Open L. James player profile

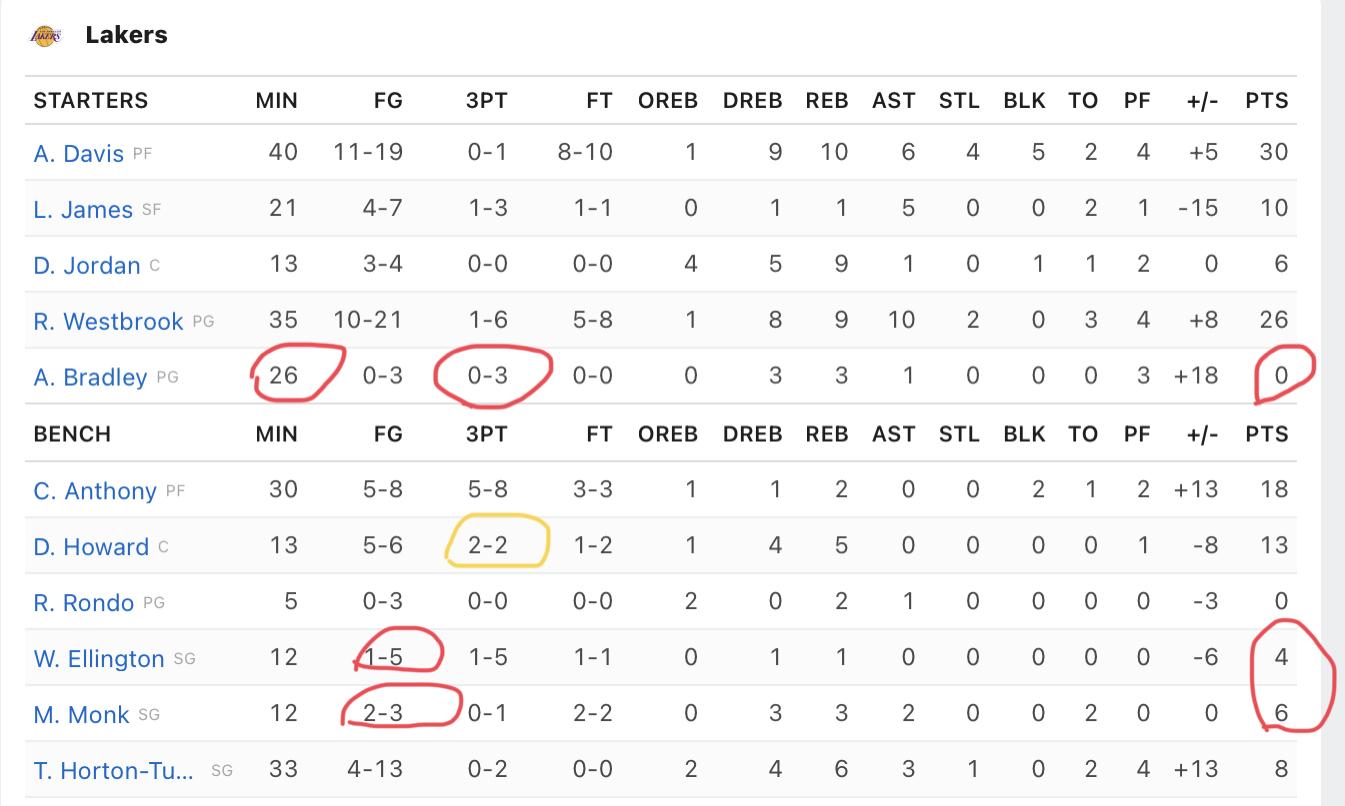[83, 209]
